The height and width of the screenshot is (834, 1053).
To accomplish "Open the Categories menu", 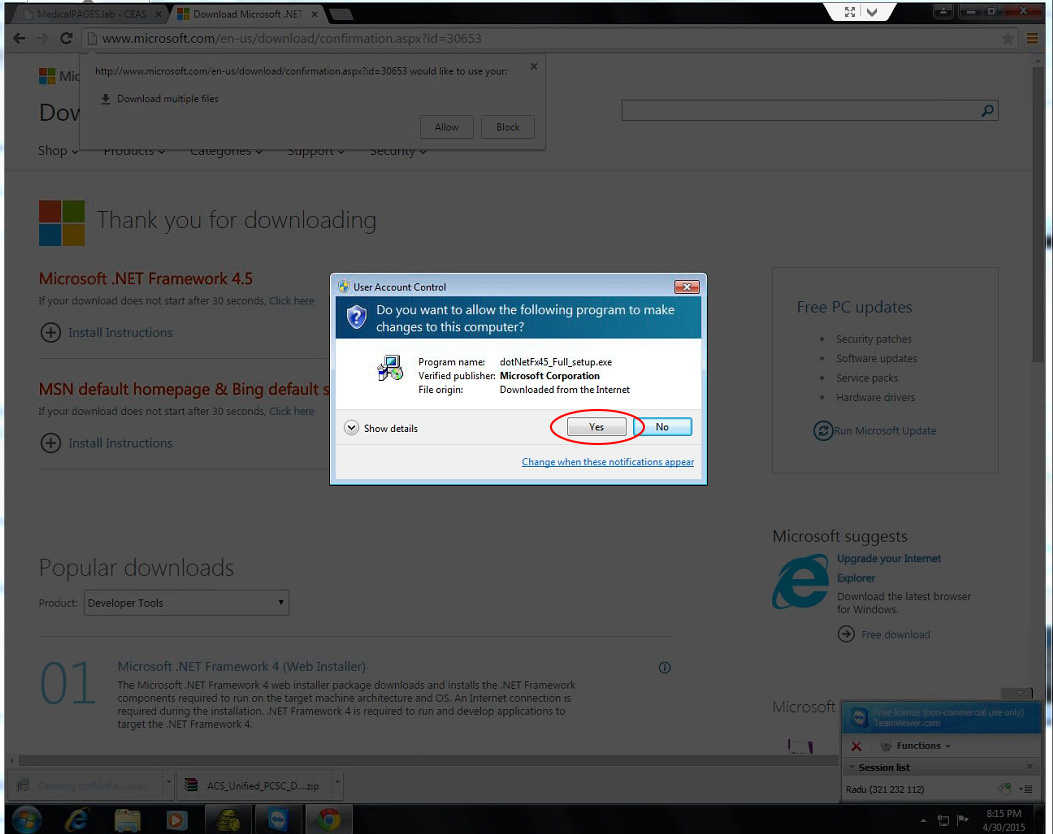I will click(x=226, y=151).
